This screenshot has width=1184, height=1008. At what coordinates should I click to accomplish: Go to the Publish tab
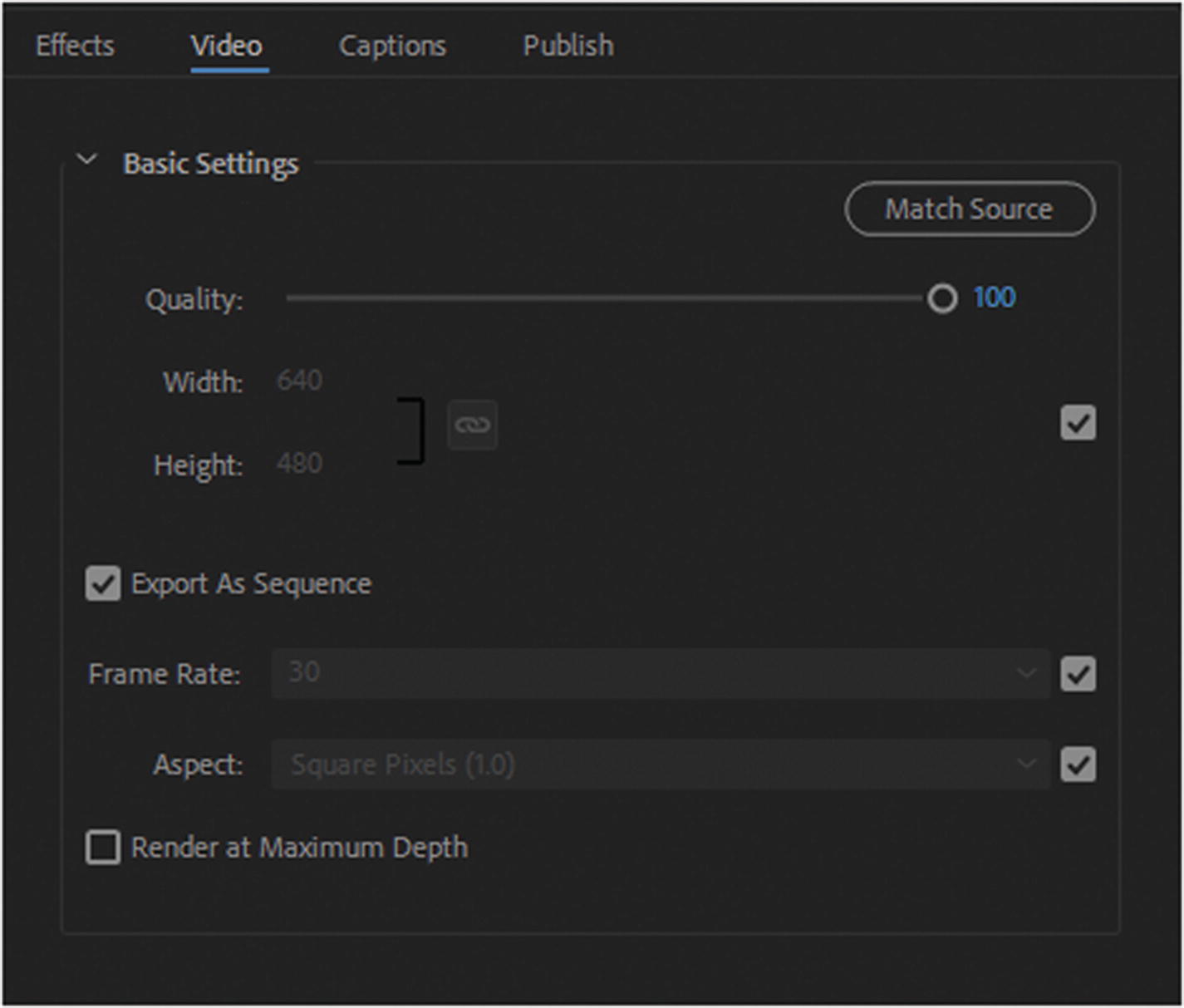pyautogui.click(x=568, y=46)
